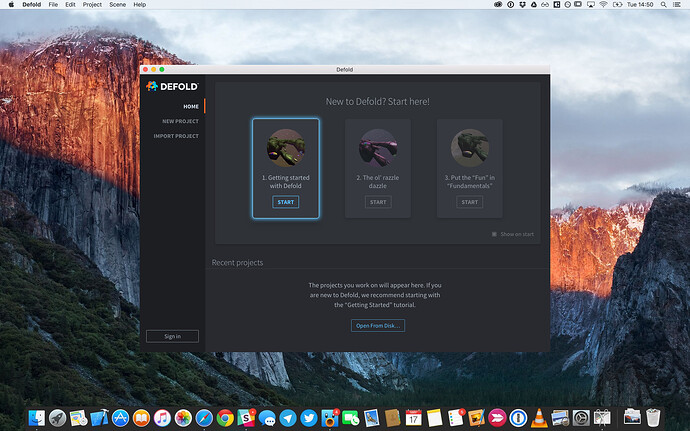
Task: Open Finder from the dock
Action: point(36,415)
